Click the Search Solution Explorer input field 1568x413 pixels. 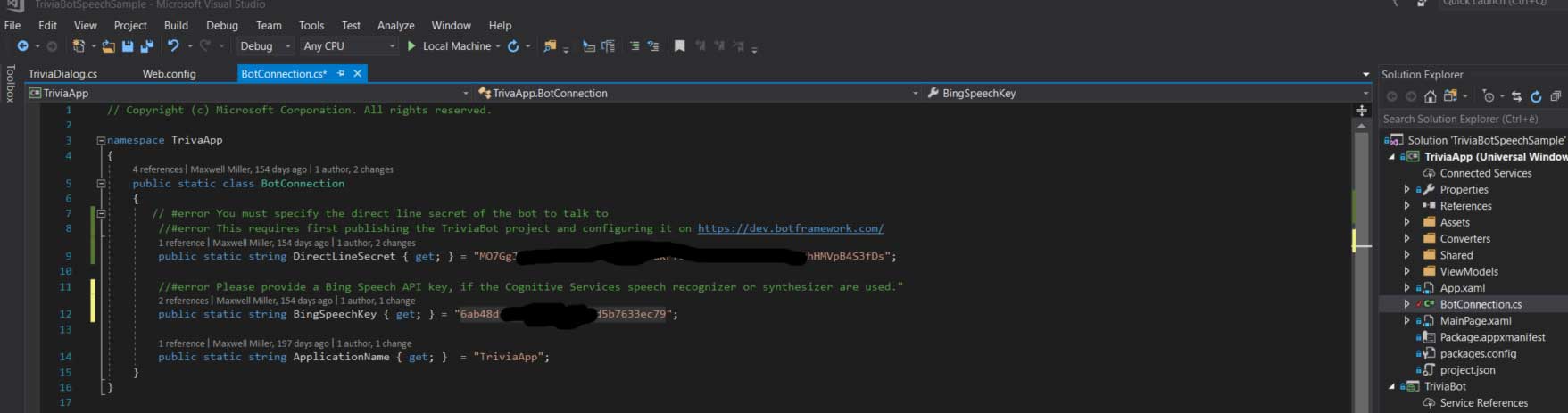[1464, 119]
